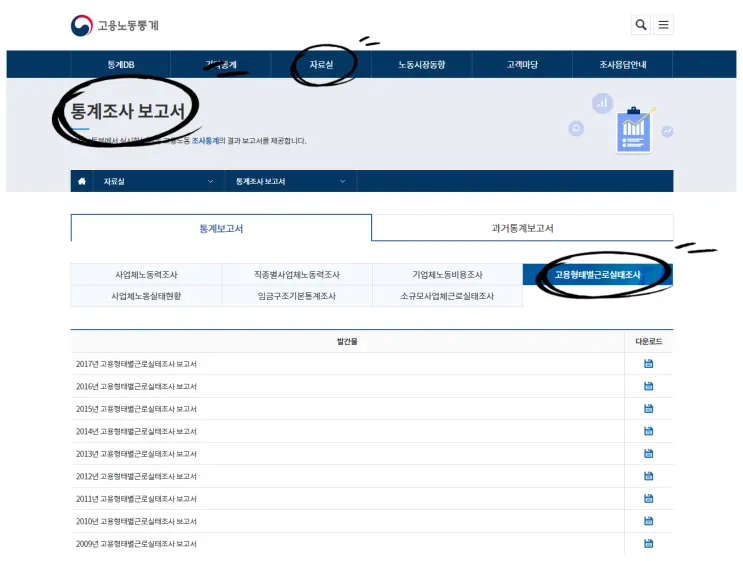The image size is (743, 561).
Task: Follow the 조사통계 link in description
Action: [205, 141]
